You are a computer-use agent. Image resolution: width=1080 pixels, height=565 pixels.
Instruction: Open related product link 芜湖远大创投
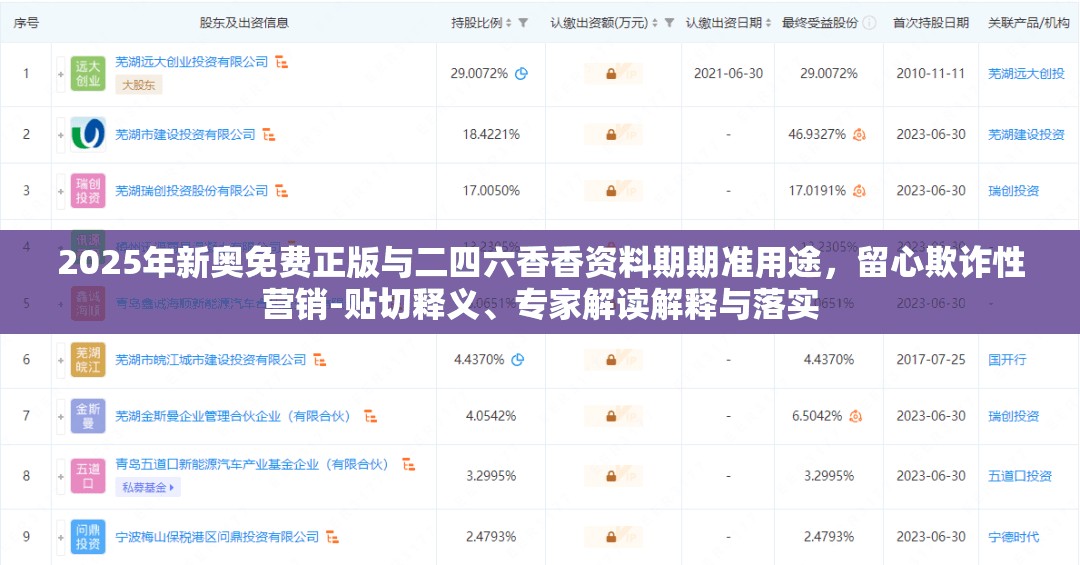pyautogui.click(x=1026, y=74)
